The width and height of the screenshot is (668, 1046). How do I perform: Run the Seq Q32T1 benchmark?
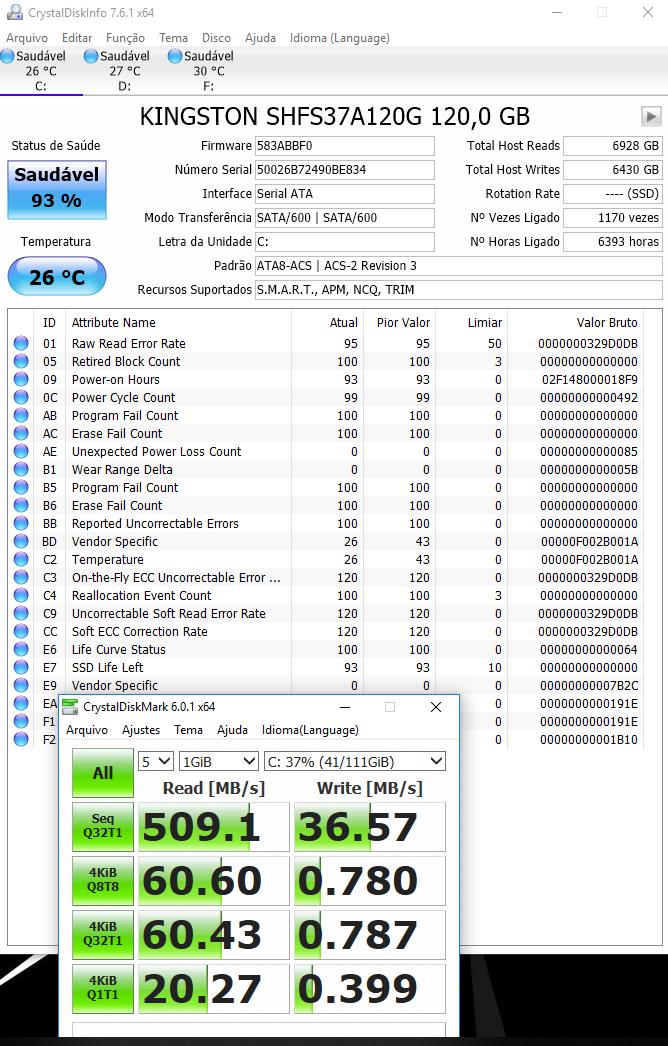pyautogui.click(x=103, y=827)
